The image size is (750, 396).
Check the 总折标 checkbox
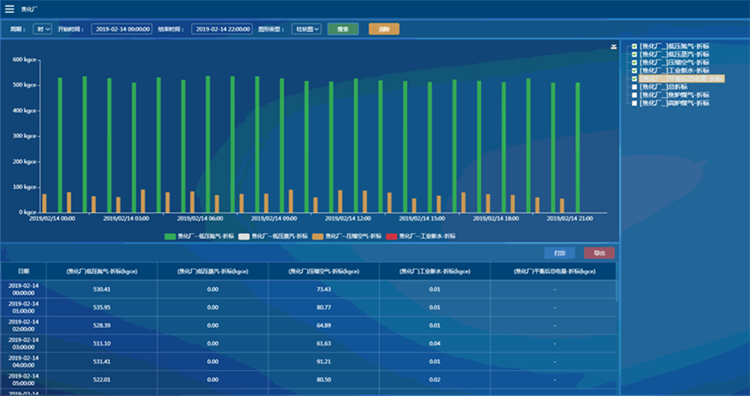click(634, 87)
